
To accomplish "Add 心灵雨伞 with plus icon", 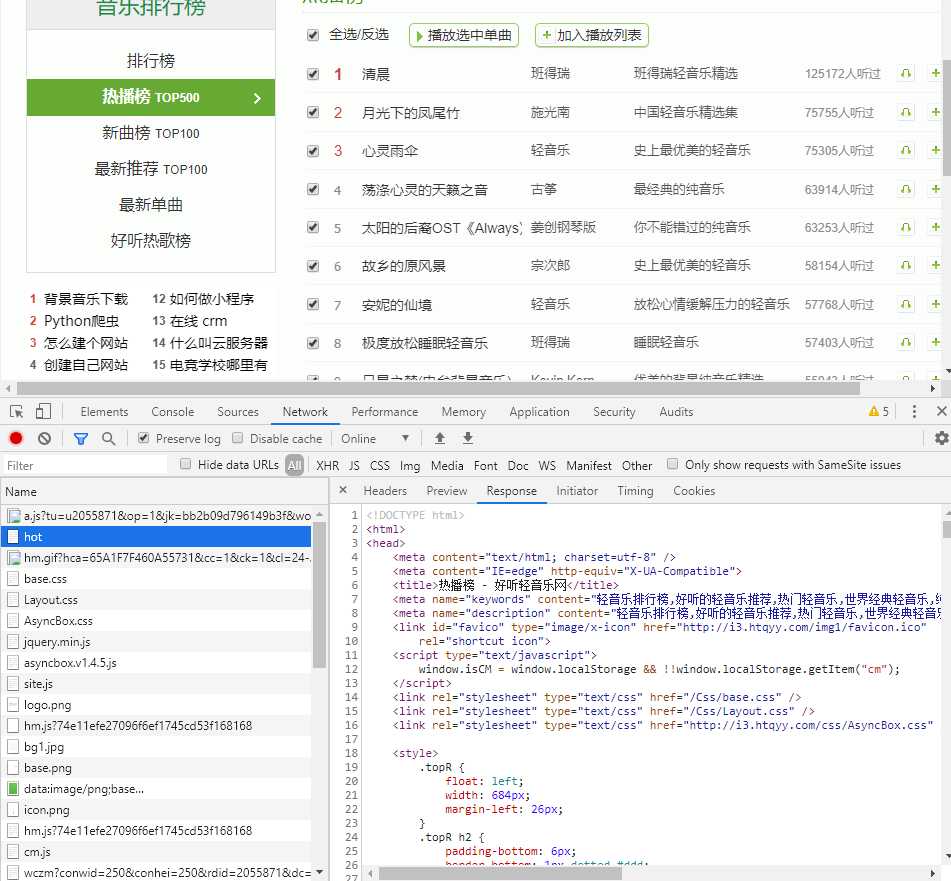I will click(x=935, y=150).
